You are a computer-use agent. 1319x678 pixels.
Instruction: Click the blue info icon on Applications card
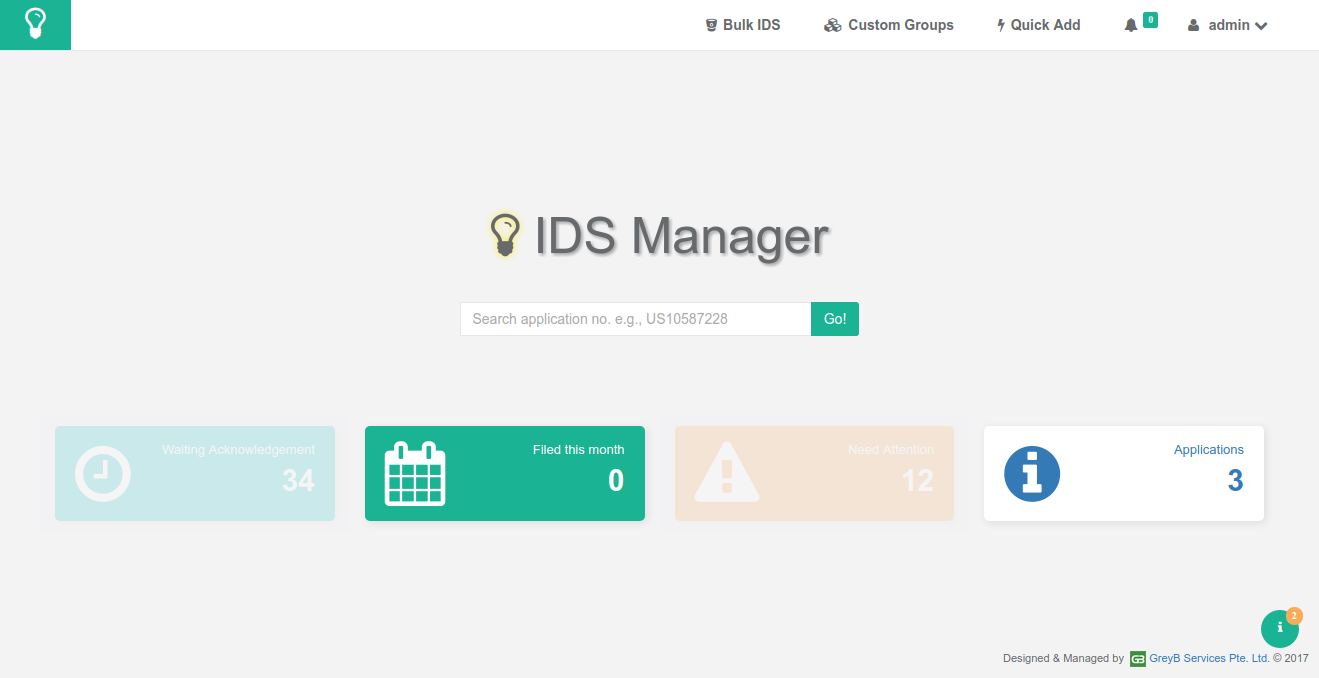[x=1032, y=473]
